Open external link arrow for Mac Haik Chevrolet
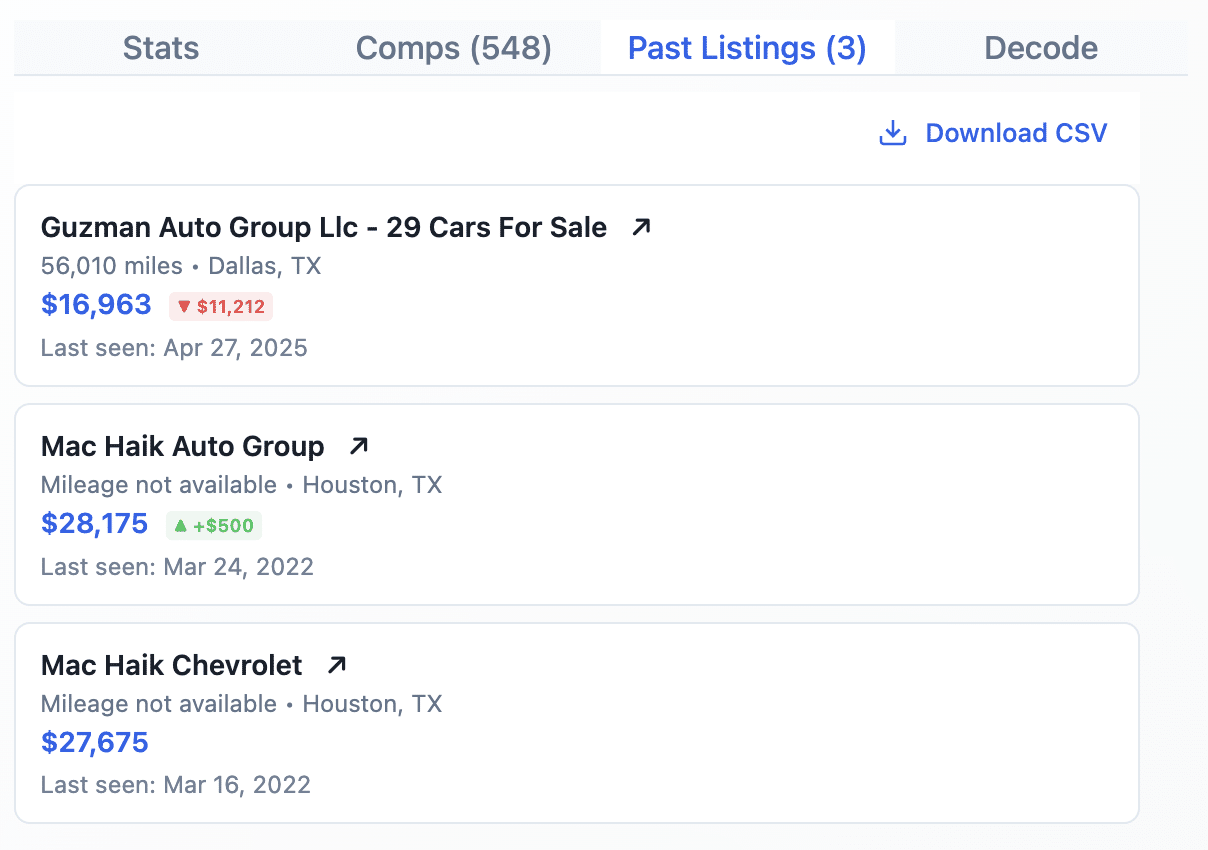The image size is (1208, 850). pyautogui.click(x=337, y=665)
